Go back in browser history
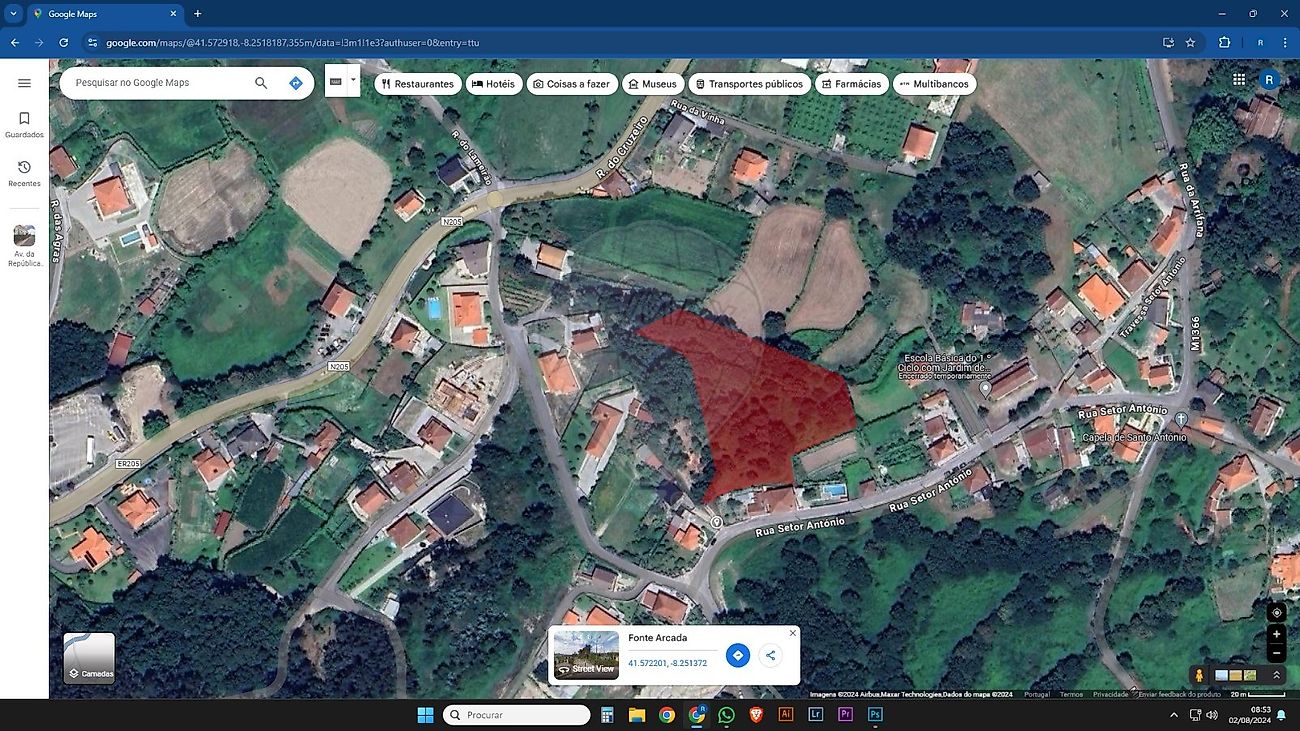This screenshot has height=731, width=1300. [15, 43]
